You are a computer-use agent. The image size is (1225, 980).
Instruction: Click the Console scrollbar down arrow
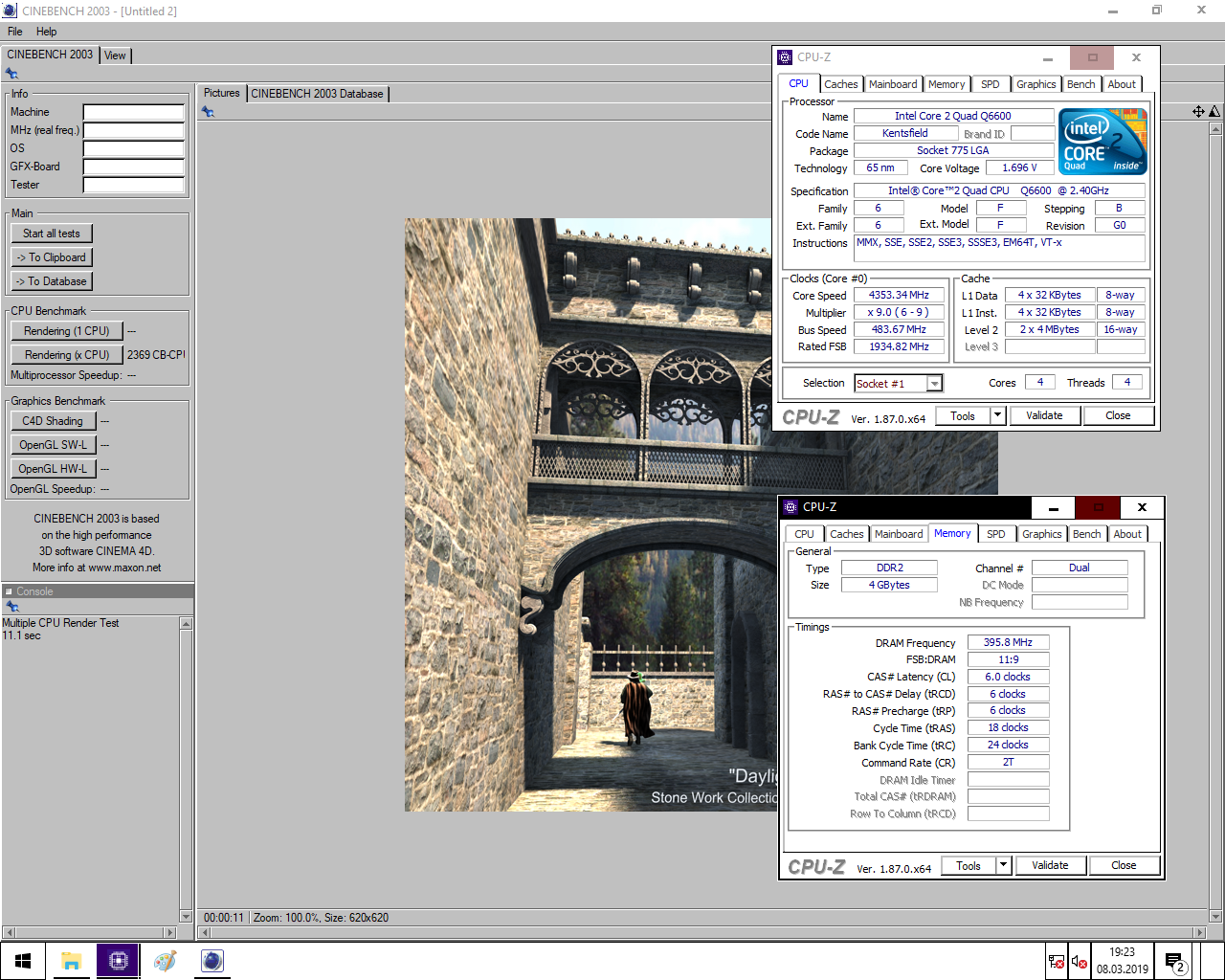pos(186,916)
